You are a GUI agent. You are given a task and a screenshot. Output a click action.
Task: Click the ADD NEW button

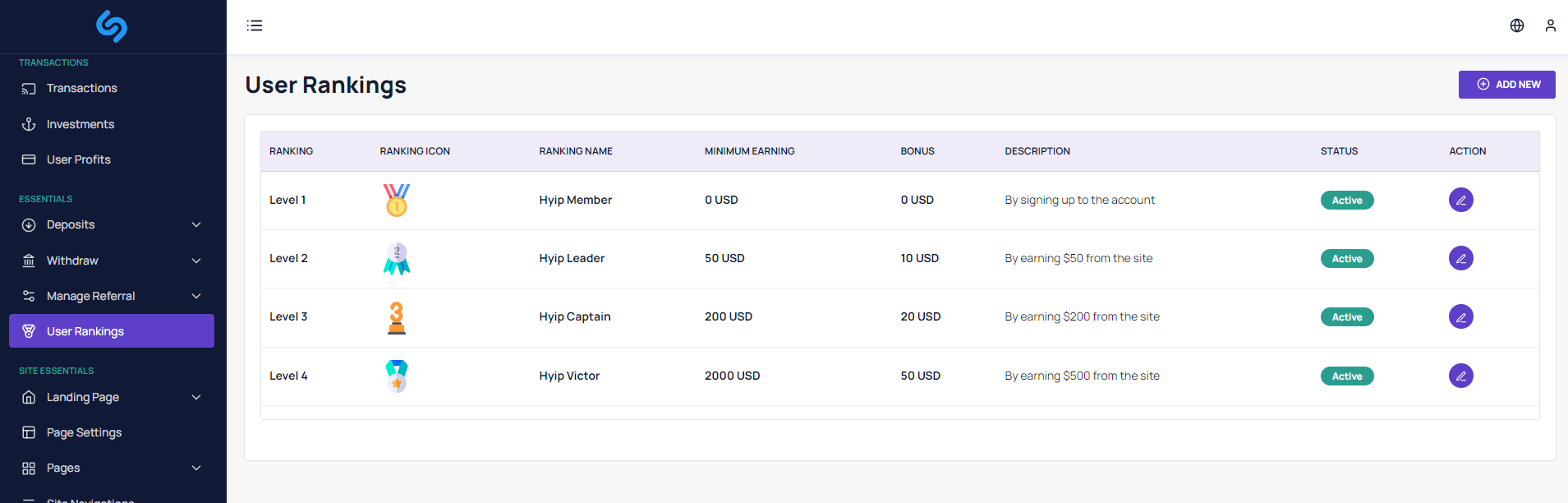(x=1506, y=85)
